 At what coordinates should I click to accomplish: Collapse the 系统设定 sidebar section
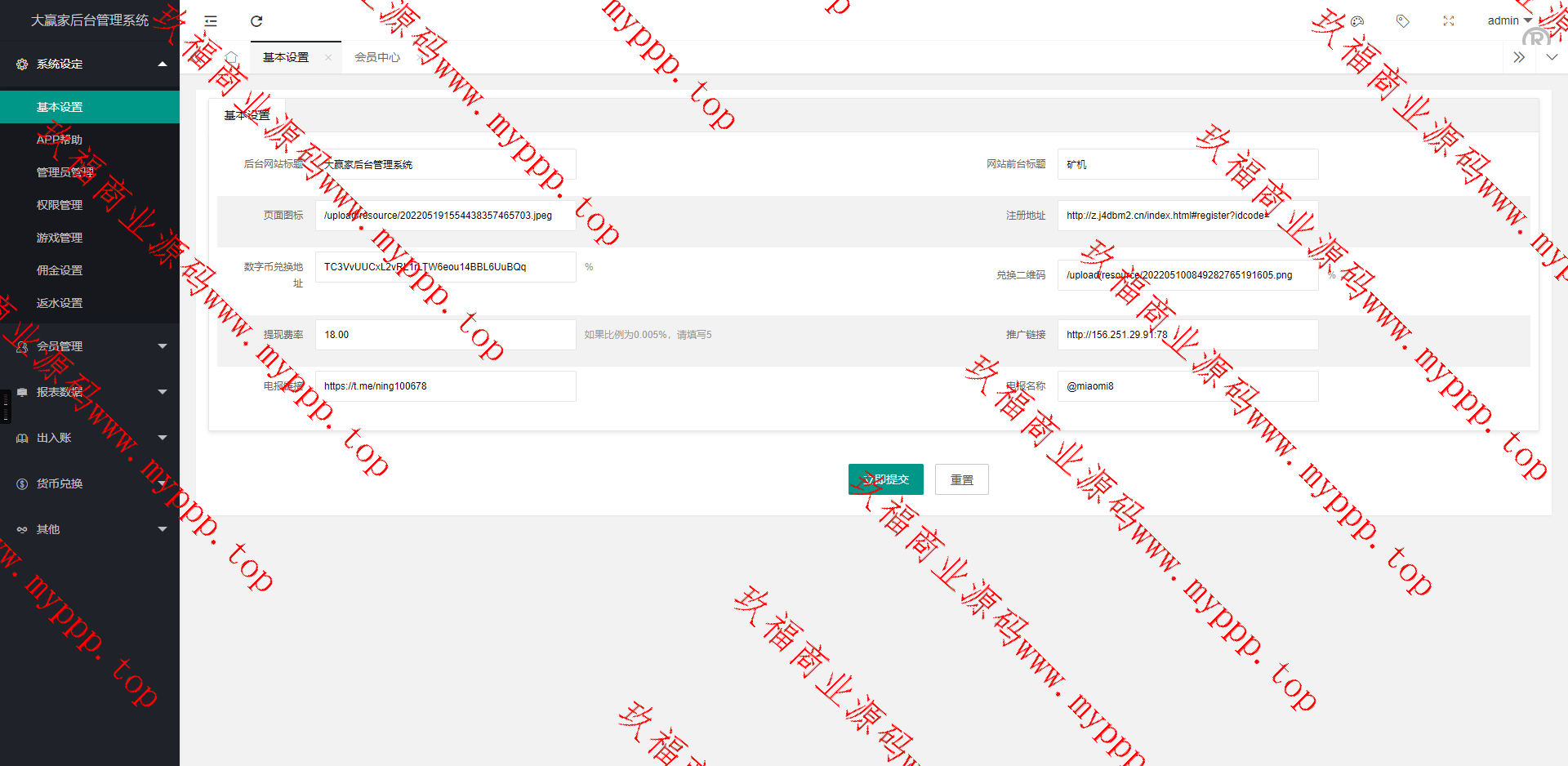(x=90, y=64)
